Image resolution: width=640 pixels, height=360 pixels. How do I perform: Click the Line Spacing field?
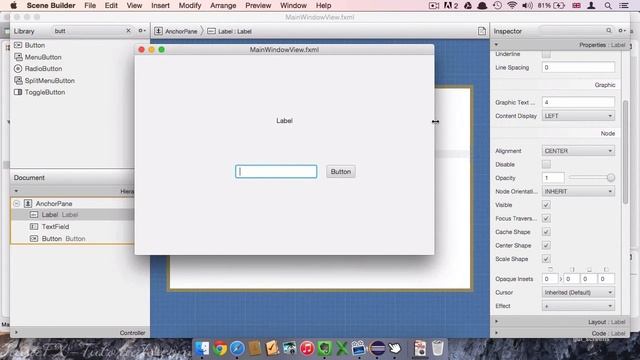tap(578, 67)
